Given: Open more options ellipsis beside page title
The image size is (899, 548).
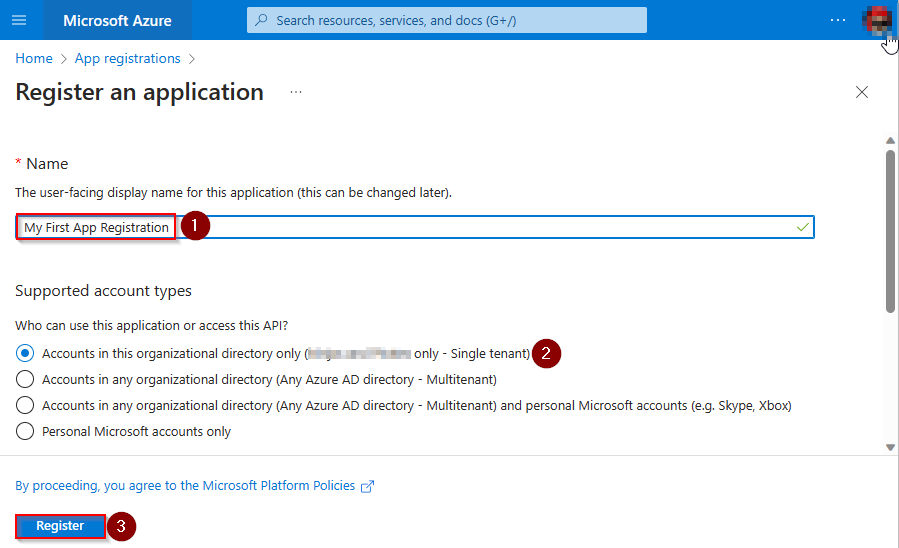Looking at the screenshot, I should tap(296, 92).
